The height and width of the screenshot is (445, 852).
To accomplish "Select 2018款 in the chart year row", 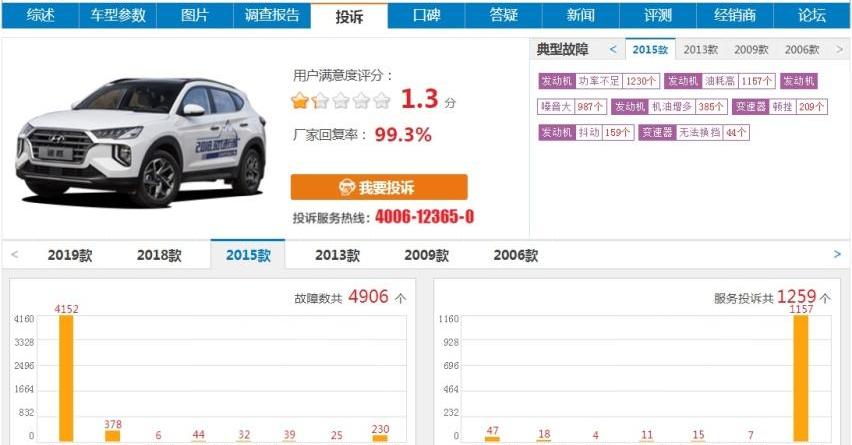I will (159, 255).
